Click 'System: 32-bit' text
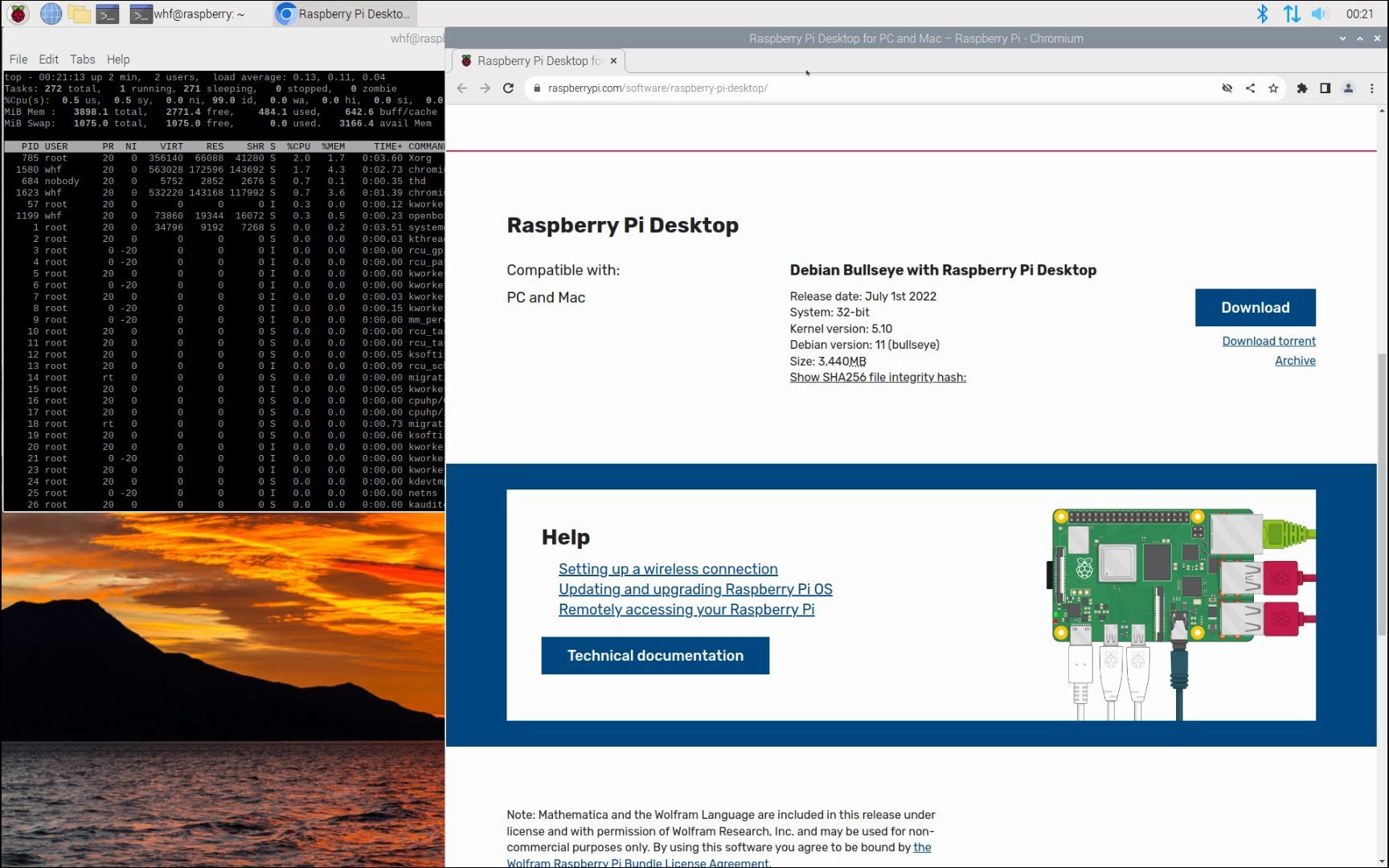Image resolution: width=1389 pixels, height=868 pixels. (830, 313)
